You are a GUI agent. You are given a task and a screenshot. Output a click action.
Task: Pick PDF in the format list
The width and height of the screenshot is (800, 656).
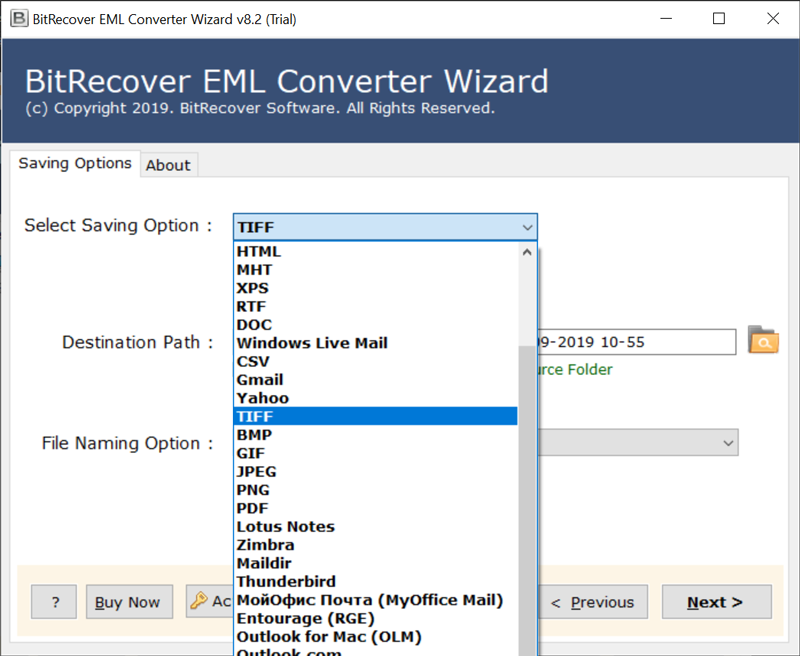tap(375, 509)
